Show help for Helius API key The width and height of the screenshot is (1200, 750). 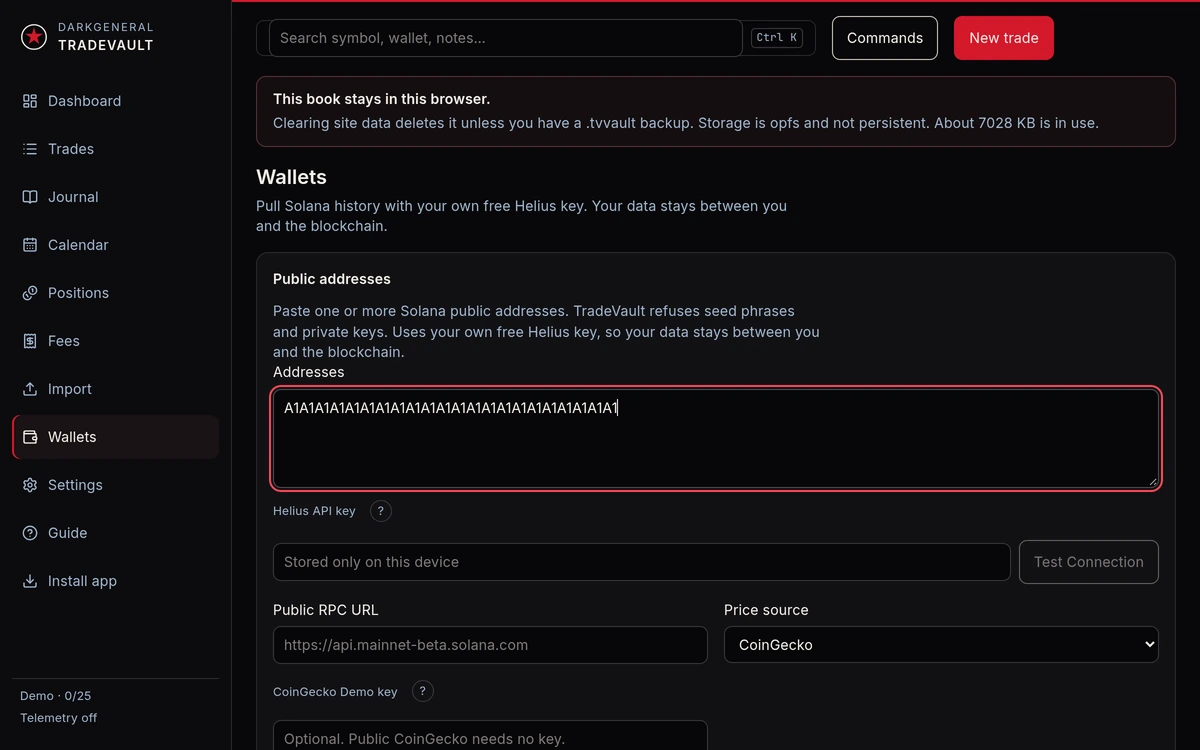pyautogui.click(x=380, y=511)
